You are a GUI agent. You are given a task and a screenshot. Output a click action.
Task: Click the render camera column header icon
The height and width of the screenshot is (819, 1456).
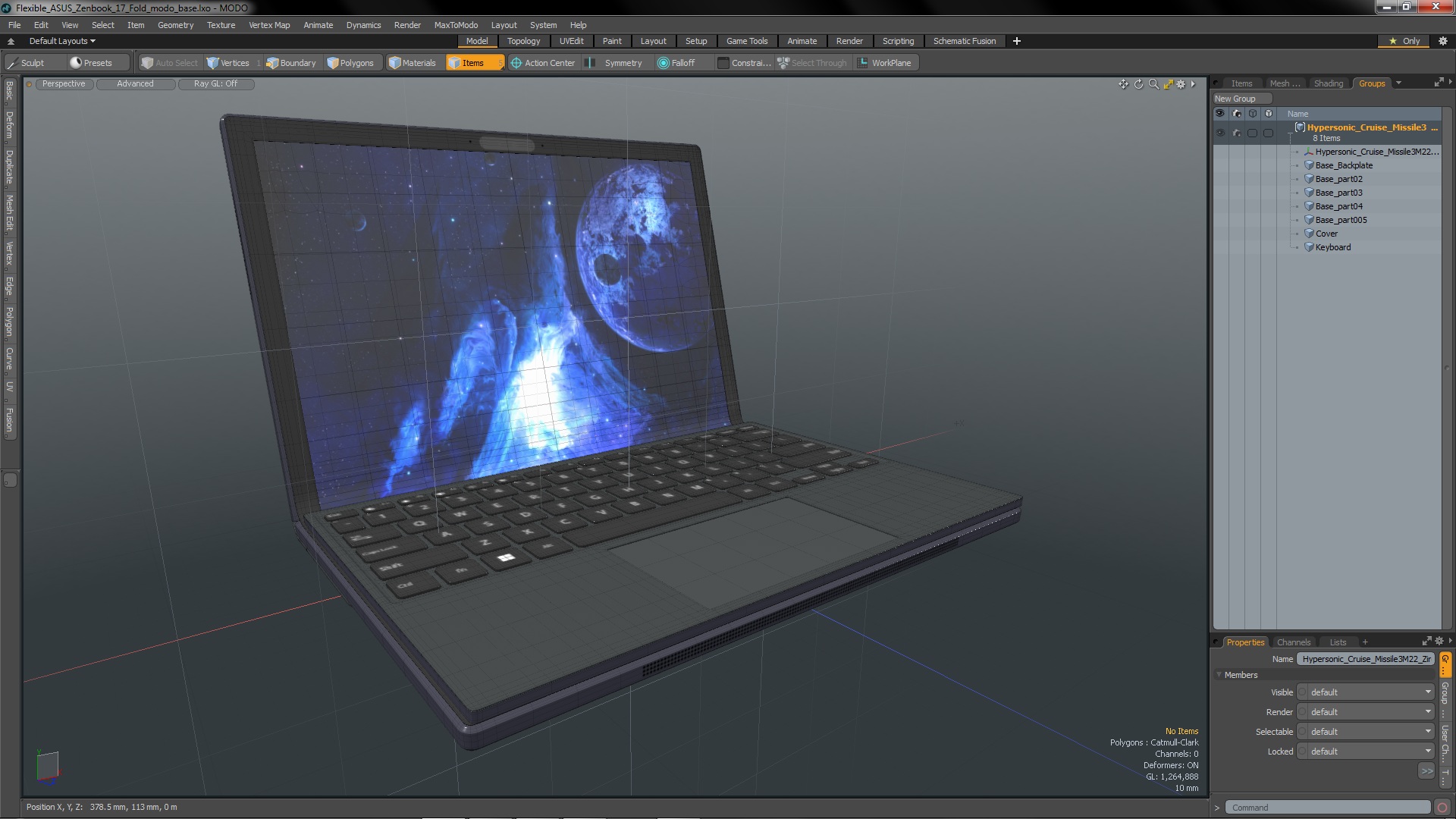tap(1237, 114)
